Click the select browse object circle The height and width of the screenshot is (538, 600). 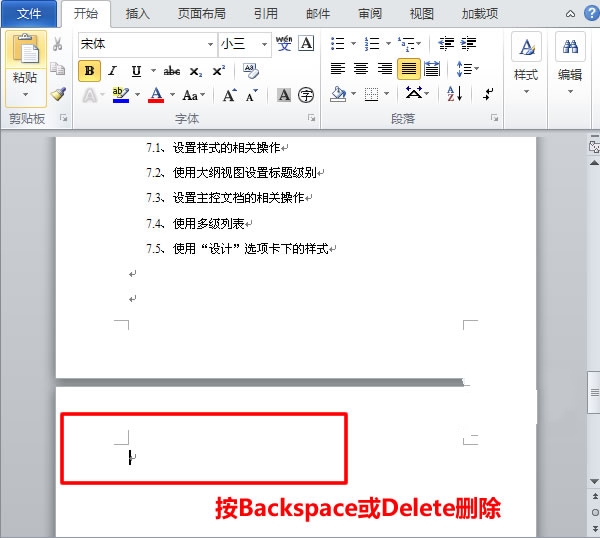pos(595,512)
